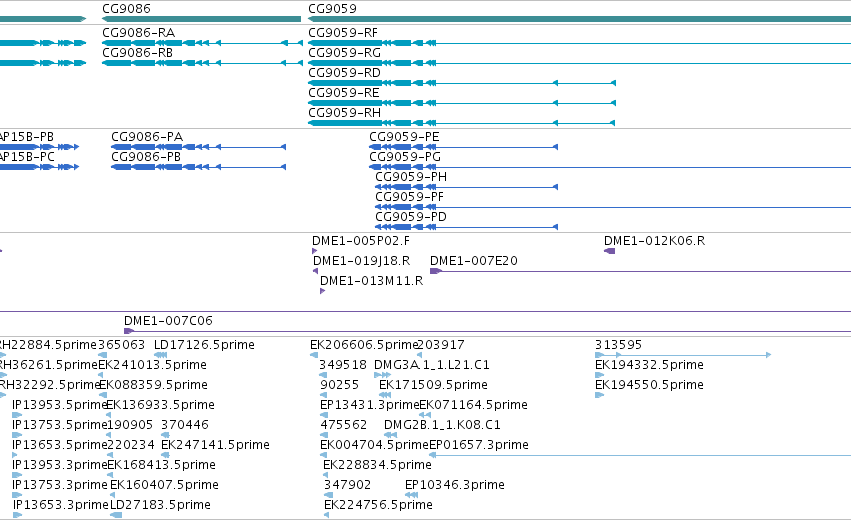Click the EK088359.5prime EST label
The image size is (851, 520).
(x=154, y=385)
